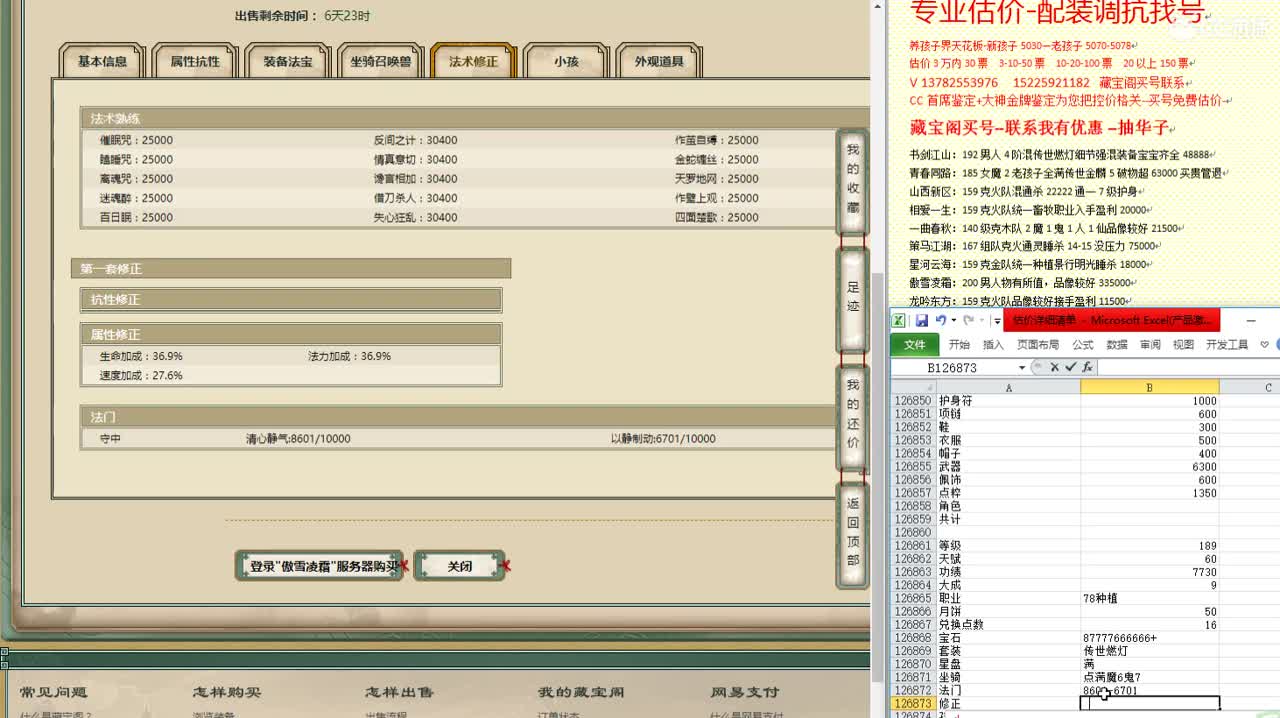The image size is (1280, 718).
Task: Select column A header in Excel
Action: 1008,387
